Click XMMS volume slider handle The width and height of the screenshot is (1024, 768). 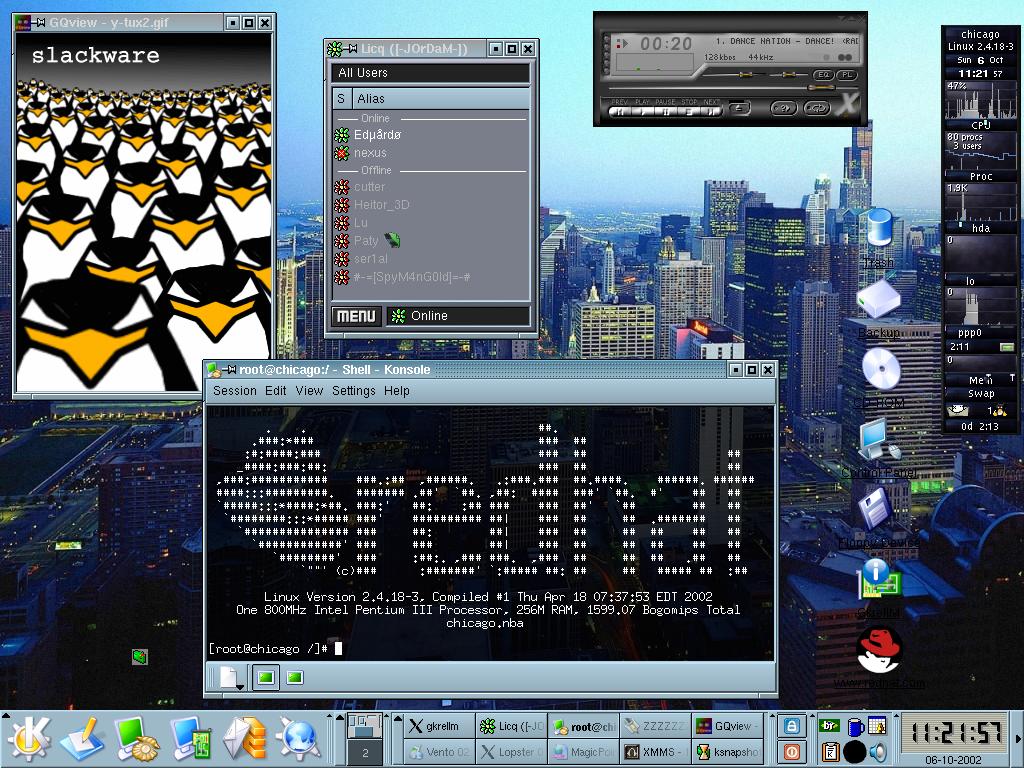click(746, 74)
